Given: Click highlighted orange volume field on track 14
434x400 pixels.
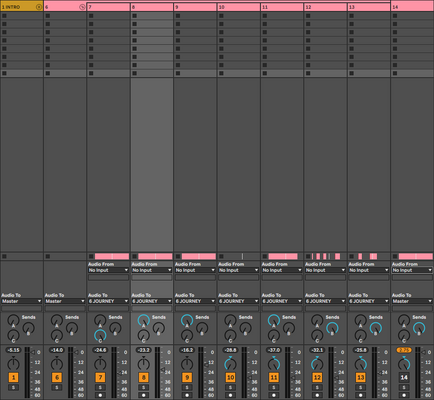Looking at the screenshot, I should [x=404, y=350].
